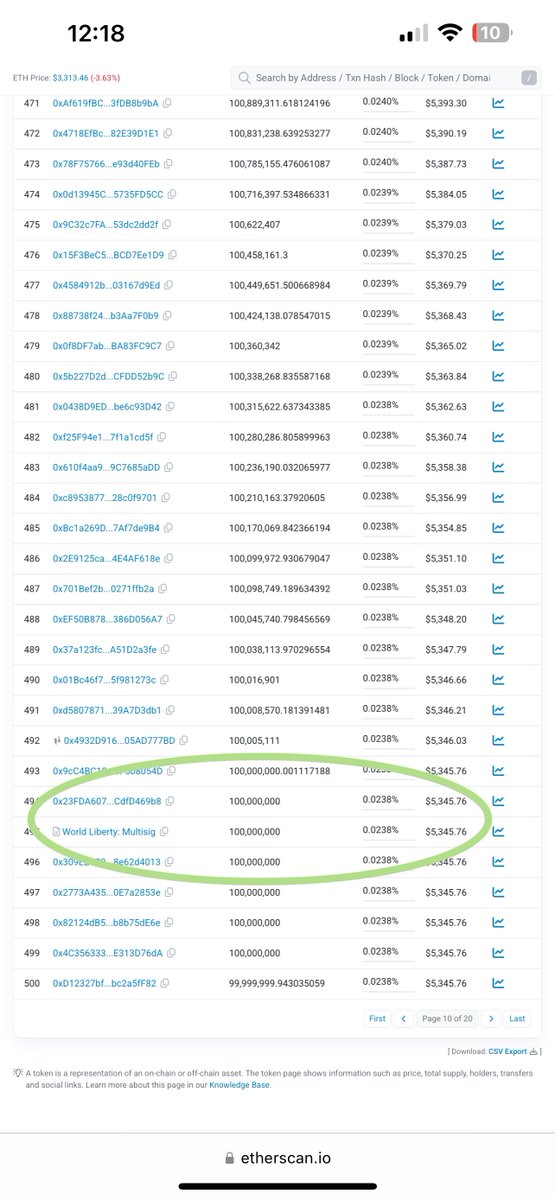Jump to First page of holders
555x1200 pixels.
tap(377, 1018)
